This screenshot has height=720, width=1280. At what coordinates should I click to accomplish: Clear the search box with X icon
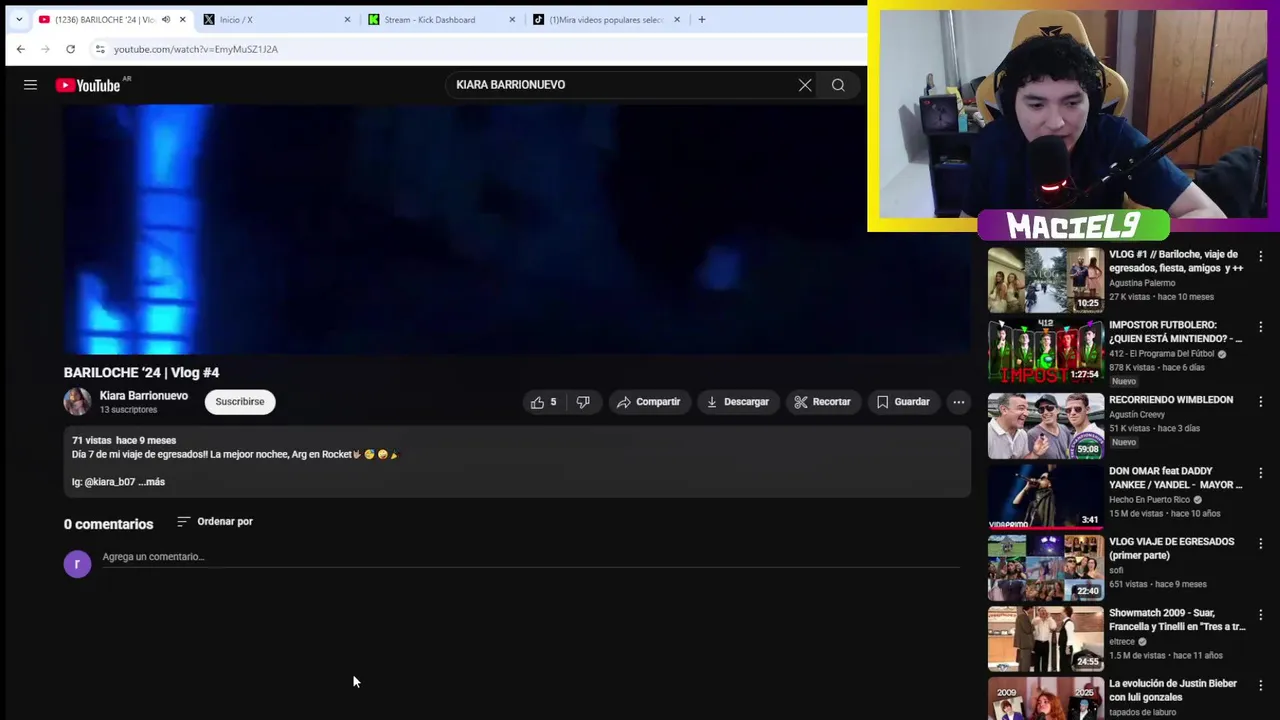coord(805,85)
